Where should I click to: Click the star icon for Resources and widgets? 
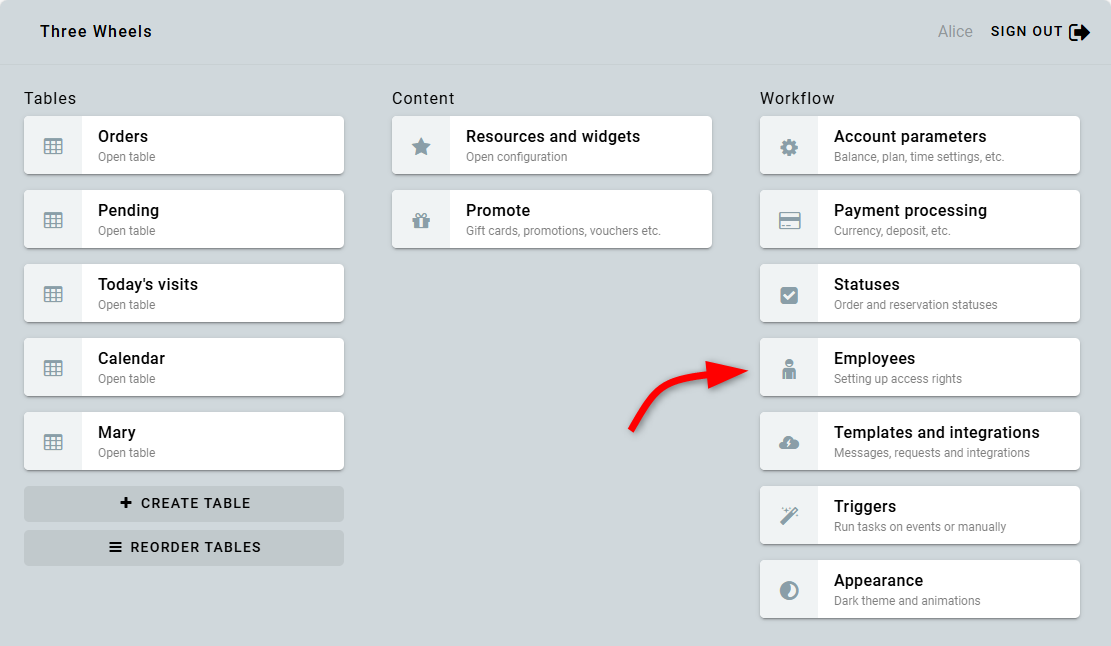coord(421,147)
